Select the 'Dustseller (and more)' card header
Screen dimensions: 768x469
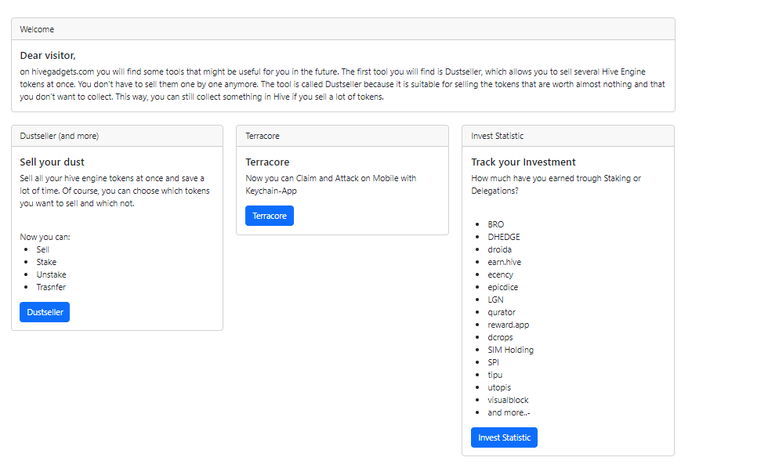[117, 136]
